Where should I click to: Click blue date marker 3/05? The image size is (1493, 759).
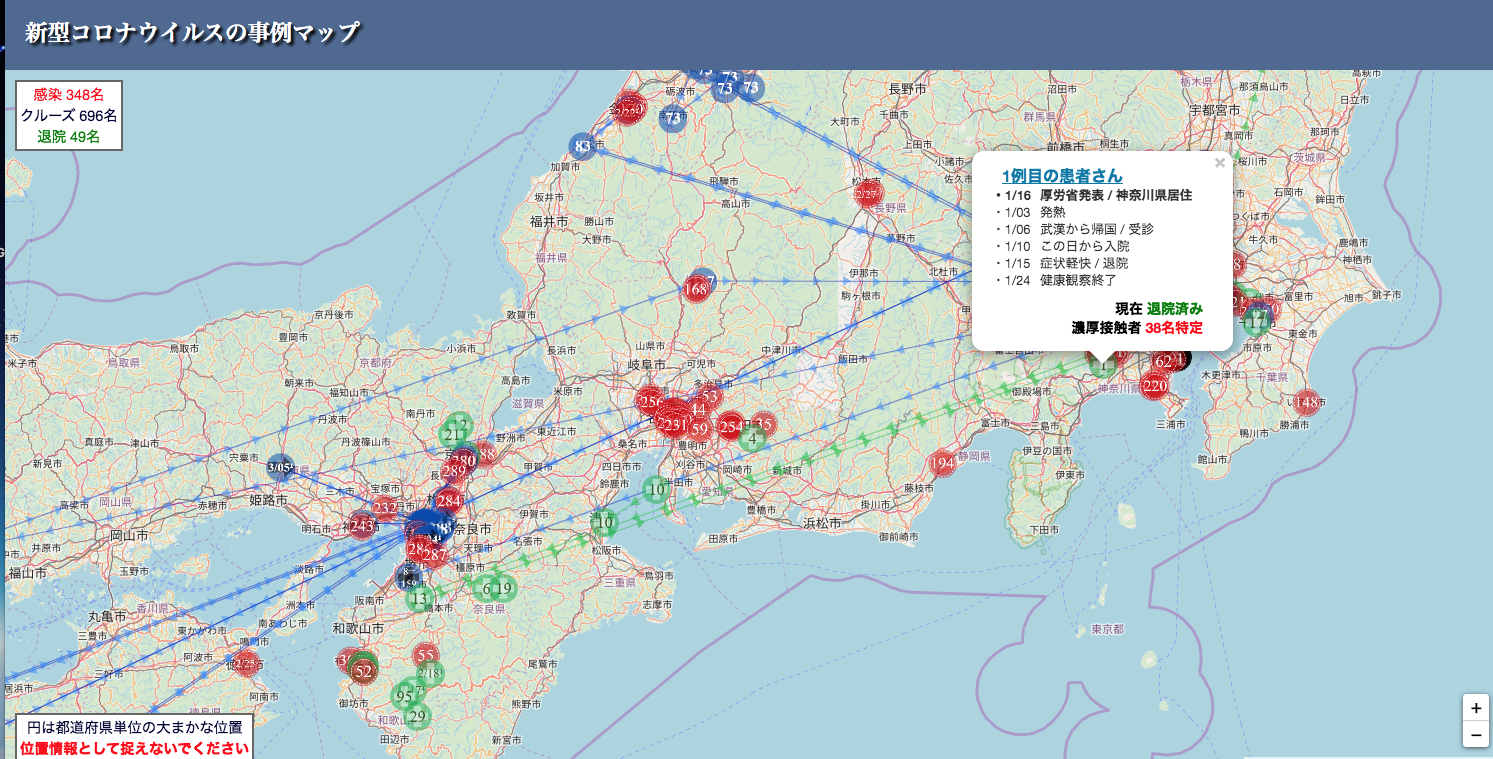tap(281, 467)
